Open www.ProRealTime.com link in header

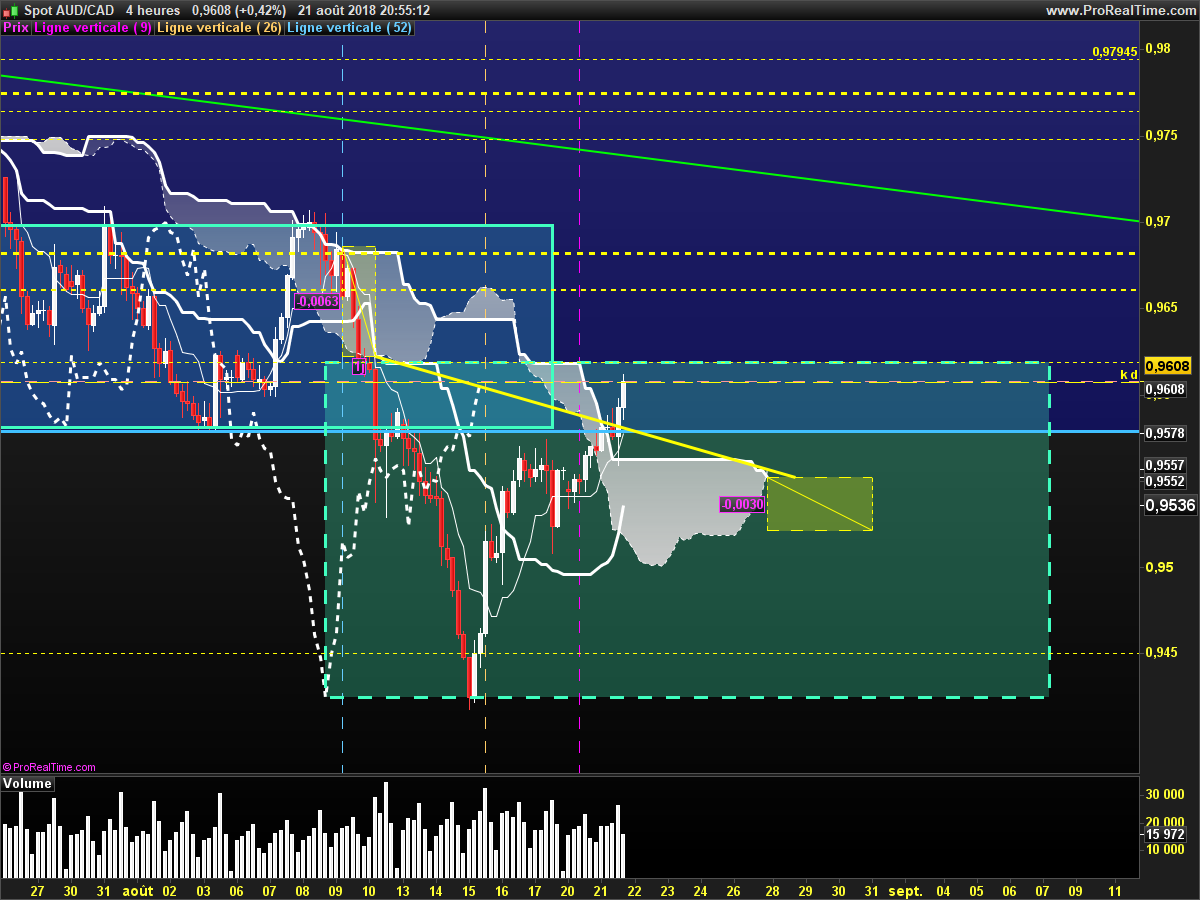pyautogui.click(x=1121, y=10)
